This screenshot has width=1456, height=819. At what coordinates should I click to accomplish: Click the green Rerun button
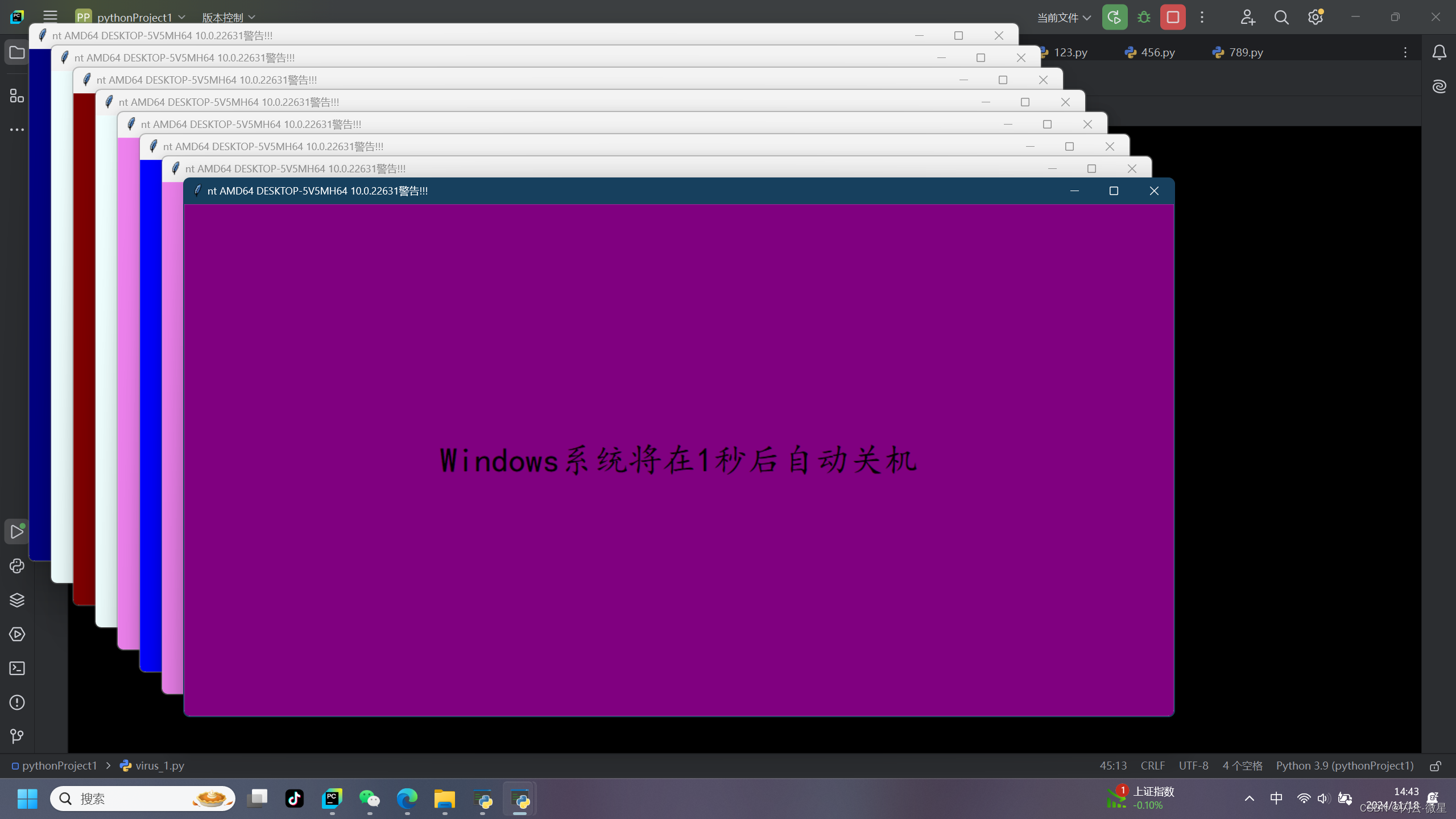(x=1114, y=17)
